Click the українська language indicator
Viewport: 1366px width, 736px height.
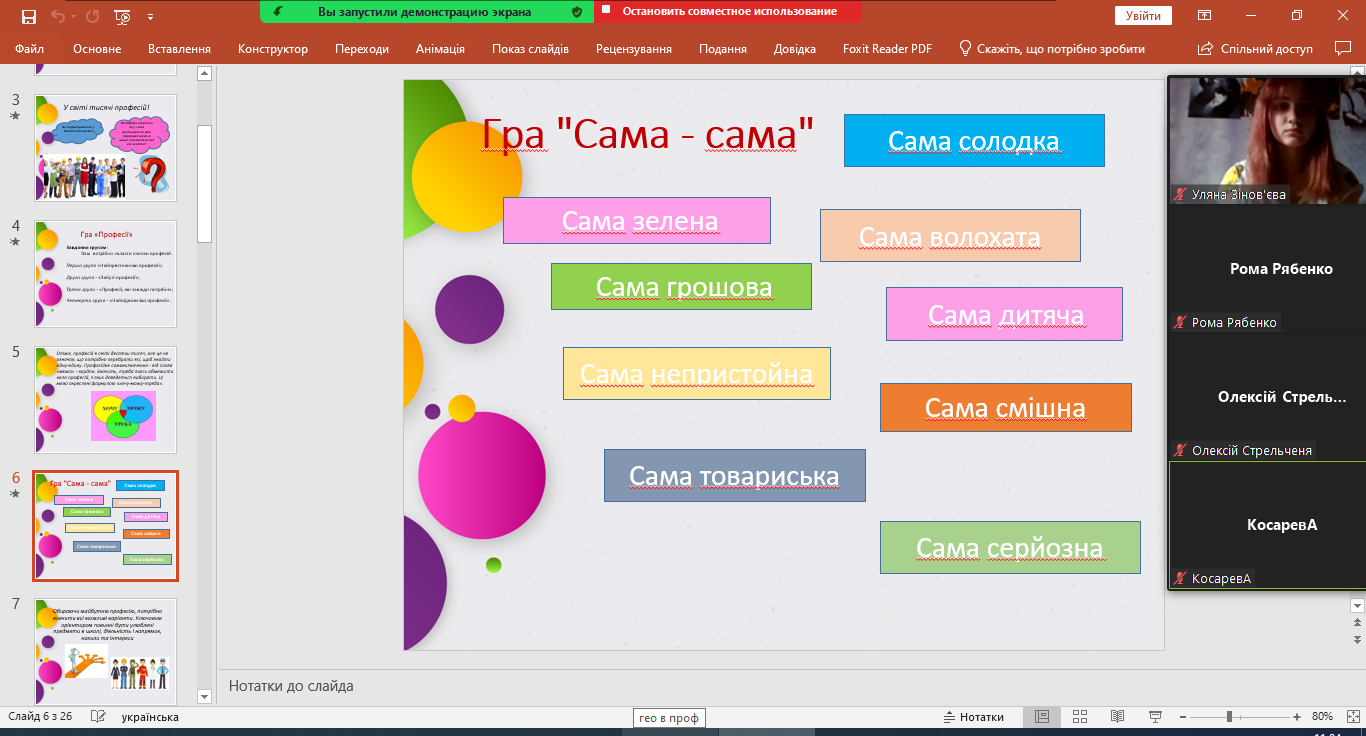coord(150,717)
